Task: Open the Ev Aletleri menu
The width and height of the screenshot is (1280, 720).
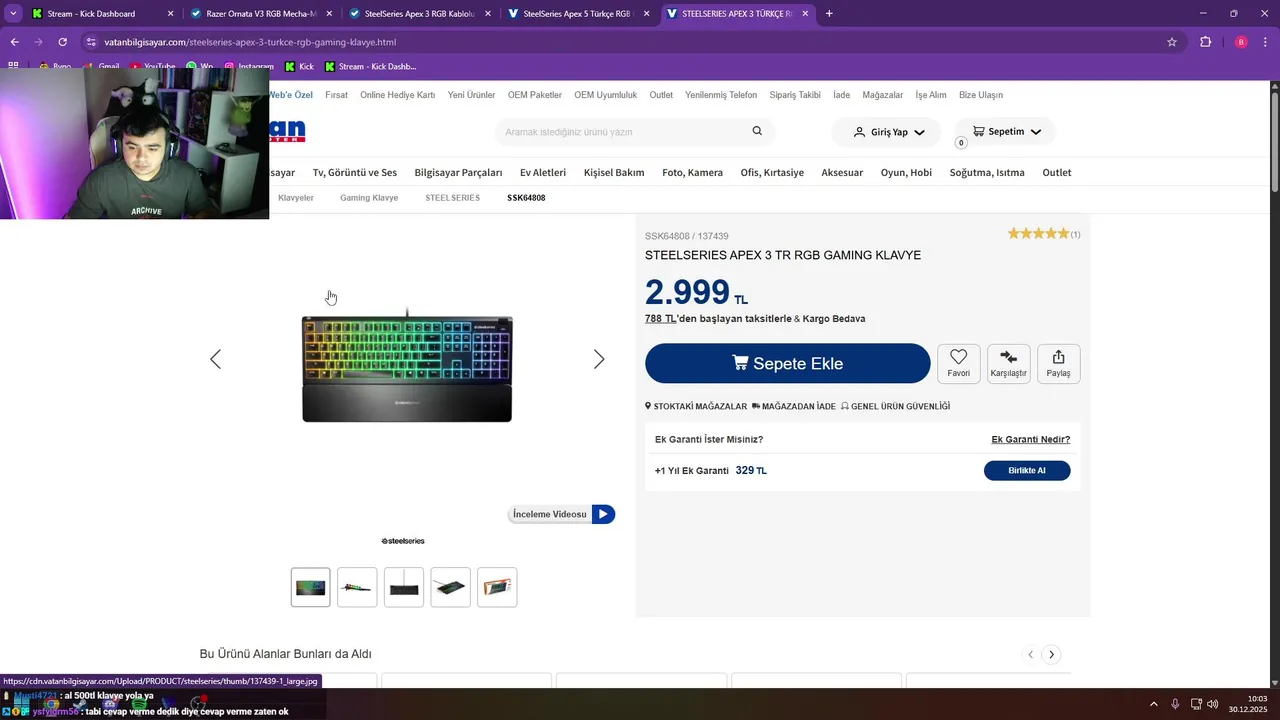Action: tap(543, 172)
